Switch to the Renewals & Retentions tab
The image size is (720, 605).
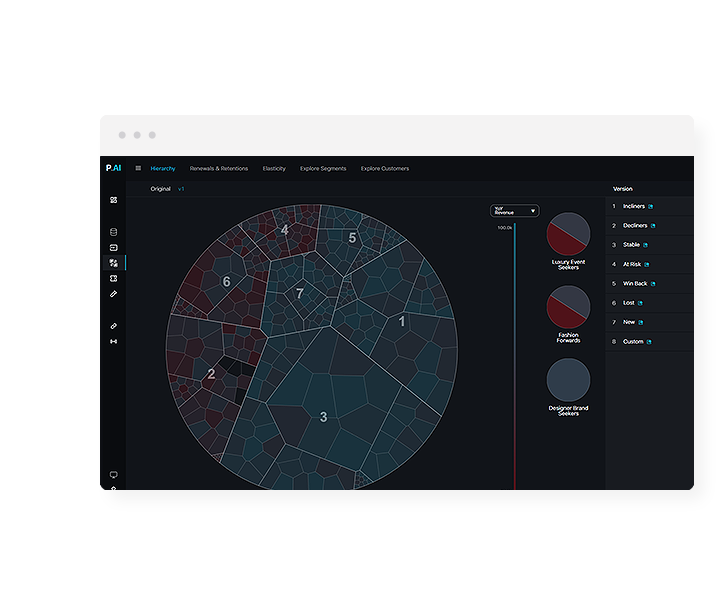point(219,168)
